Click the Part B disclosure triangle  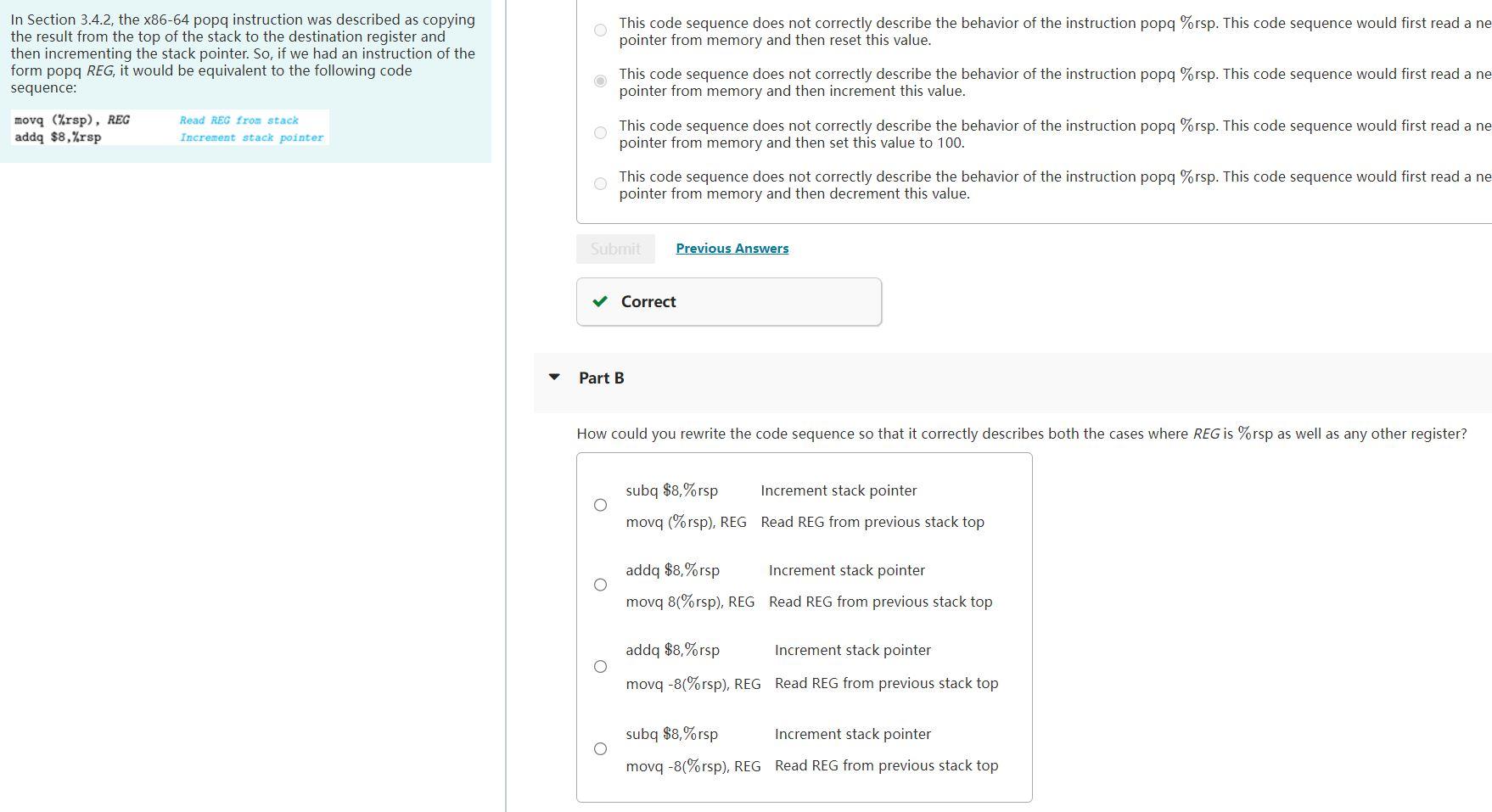(552, 377)
